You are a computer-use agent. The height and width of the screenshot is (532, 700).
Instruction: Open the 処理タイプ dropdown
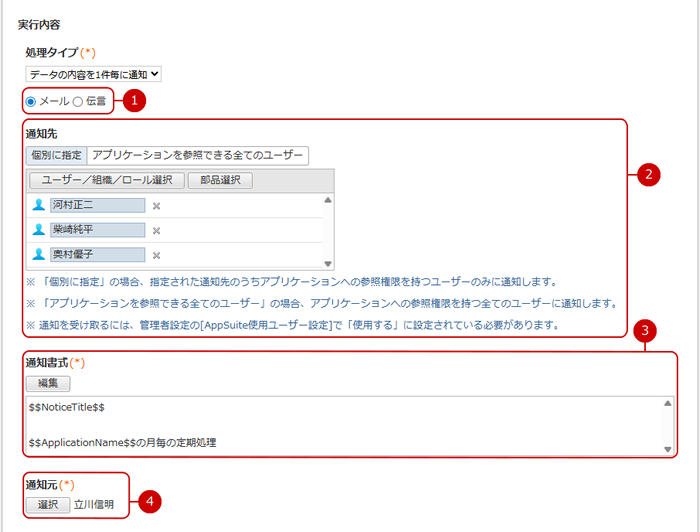coord(94,73)
